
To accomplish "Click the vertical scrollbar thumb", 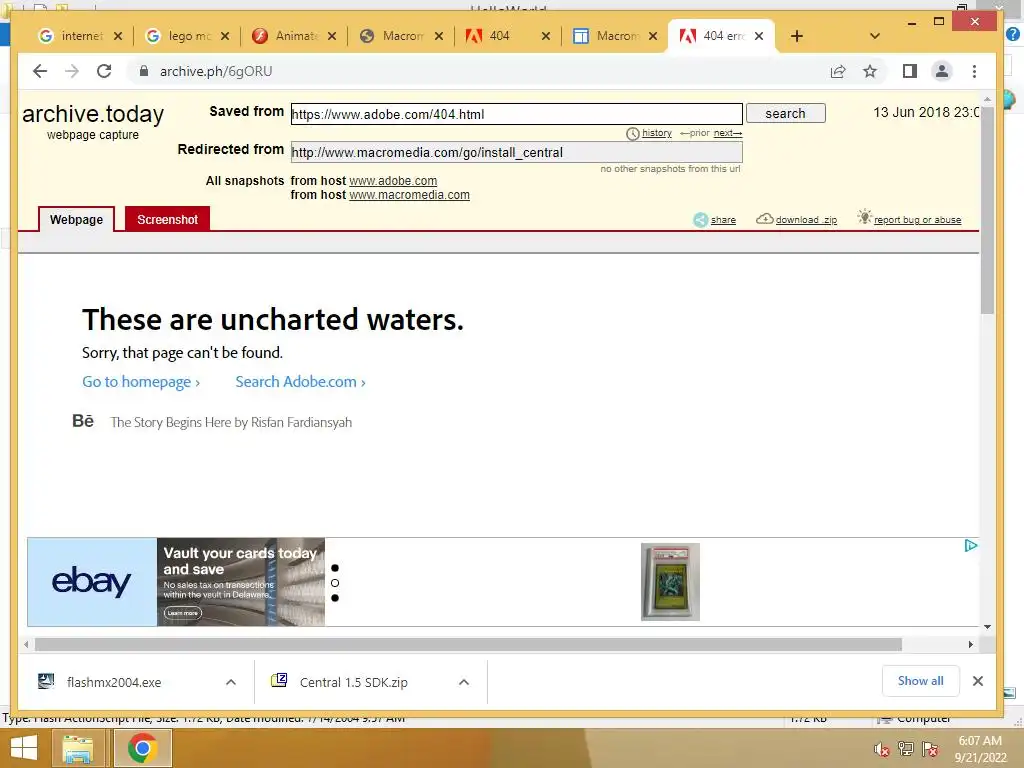I will 987,210.
